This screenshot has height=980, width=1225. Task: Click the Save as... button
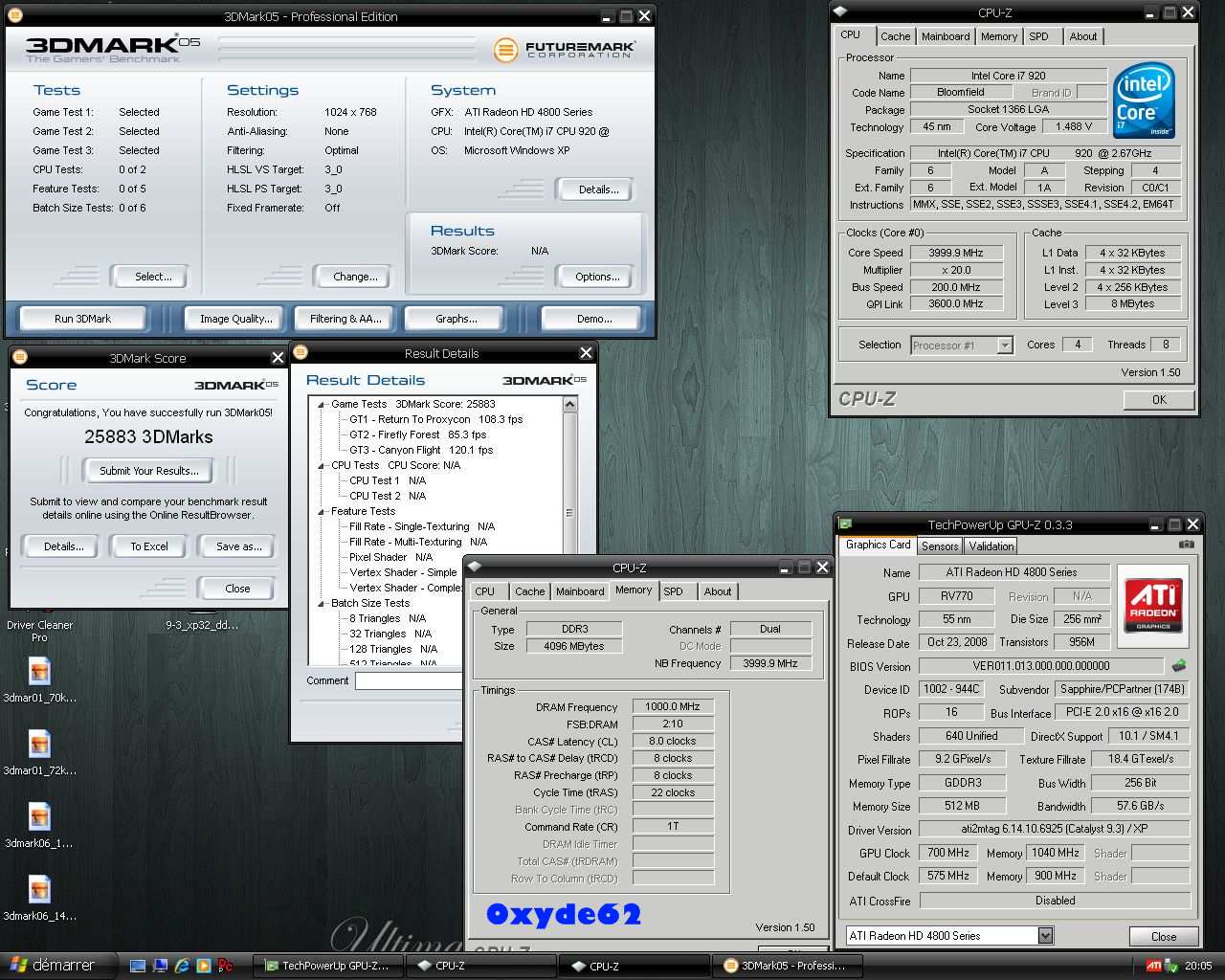coord(238,546)
